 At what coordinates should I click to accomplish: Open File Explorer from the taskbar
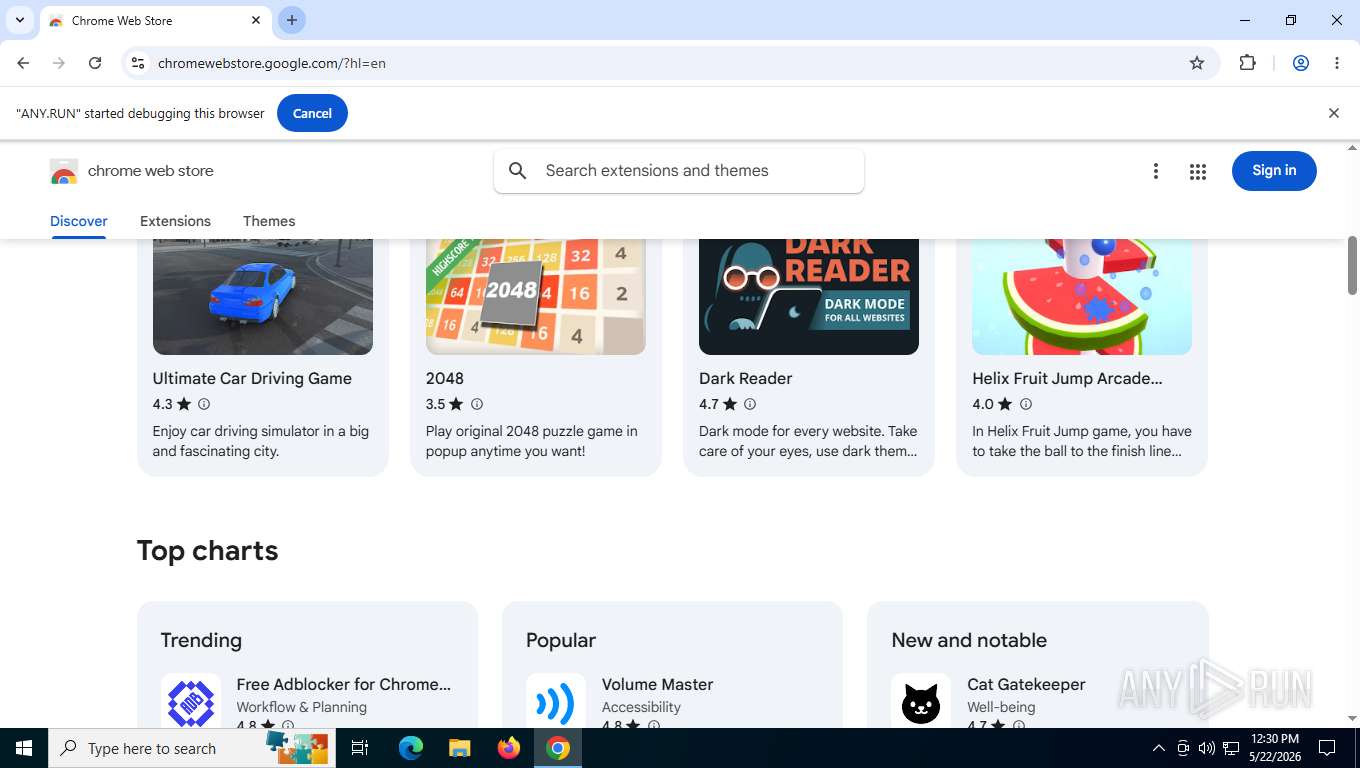(x=459, y=748)
